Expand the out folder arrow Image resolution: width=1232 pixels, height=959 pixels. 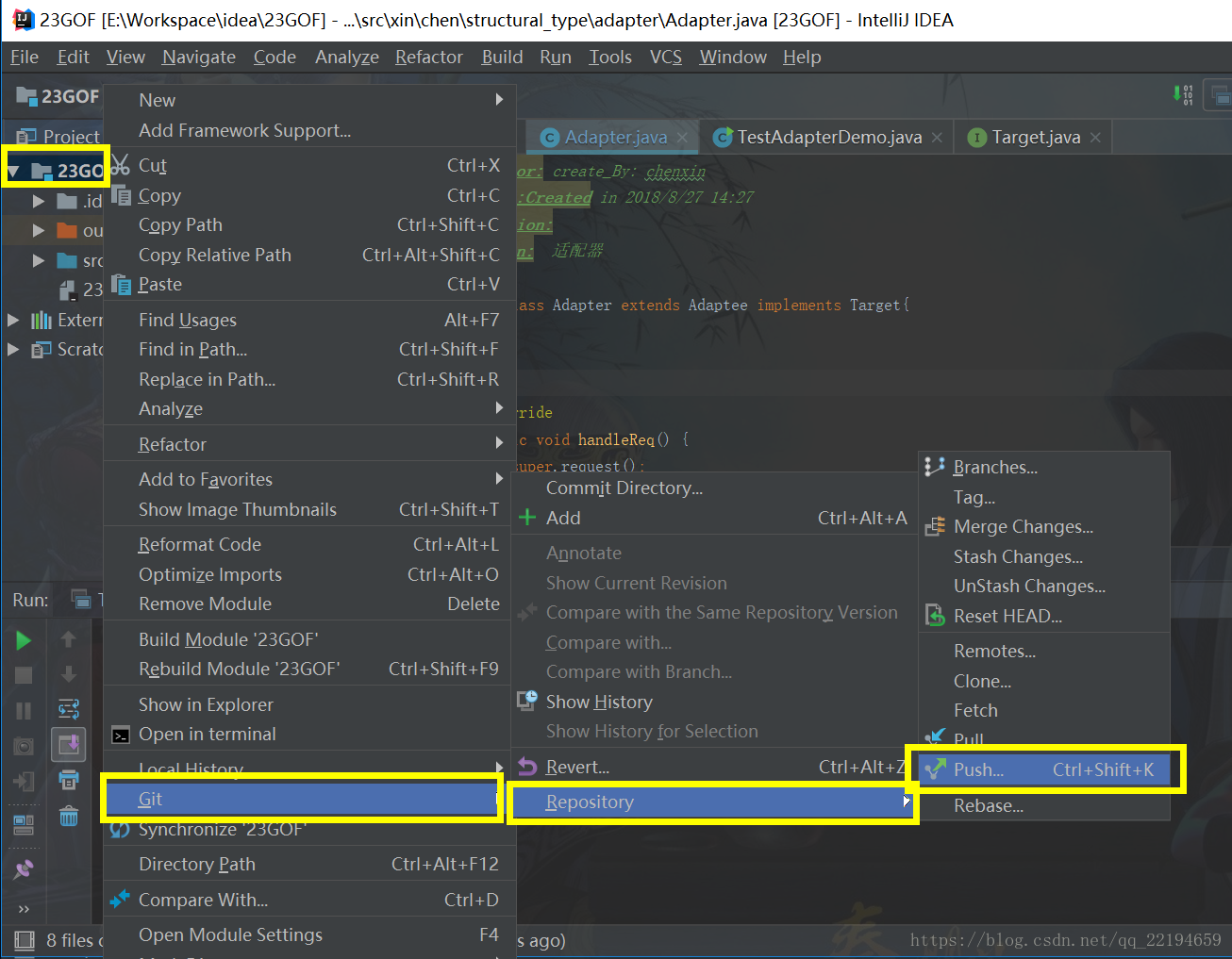tap(39, 230)
